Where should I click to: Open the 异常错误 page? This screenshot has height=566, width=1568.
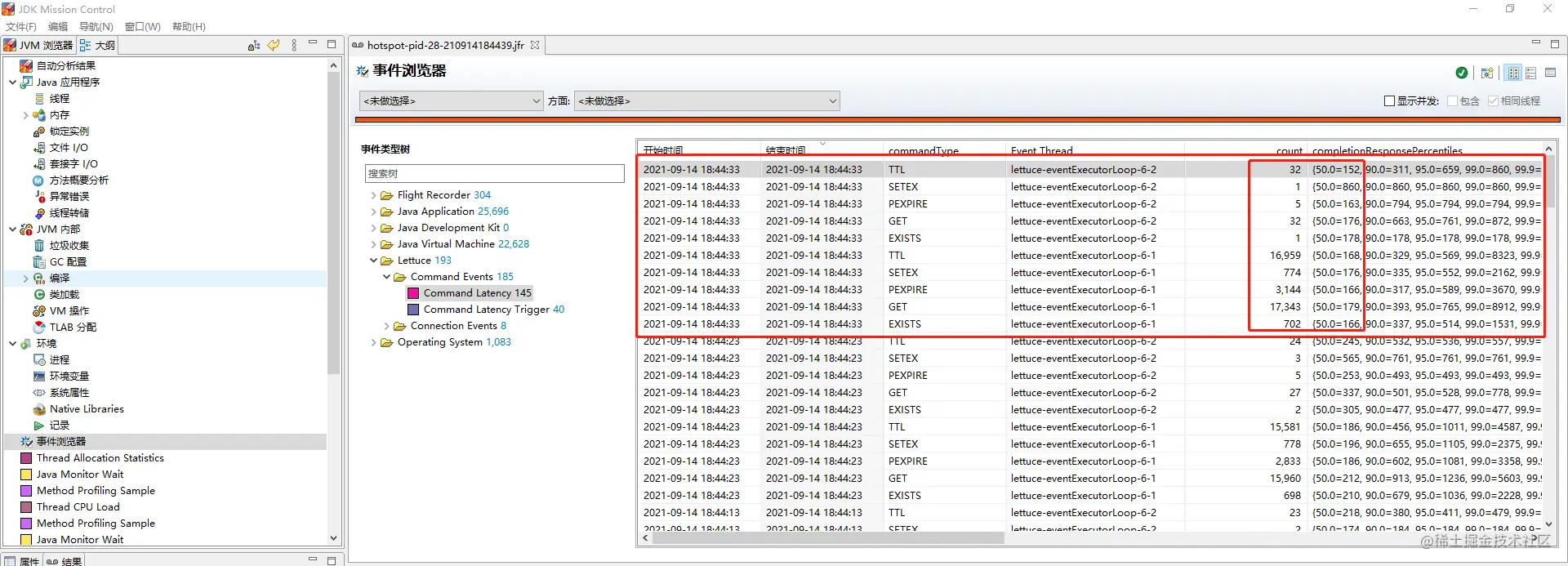pos(61,196)
